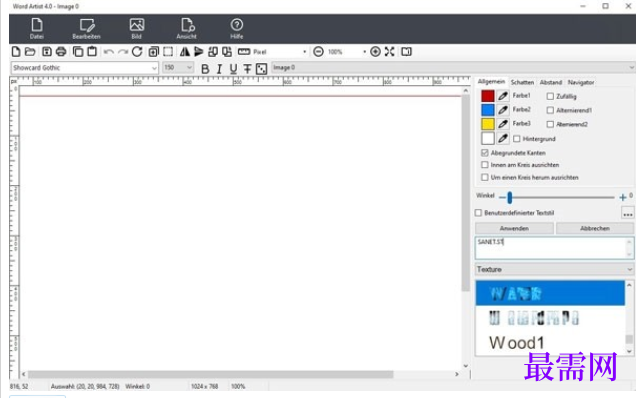Pick Farbe3 color with eyedropper

pos(503,124)
